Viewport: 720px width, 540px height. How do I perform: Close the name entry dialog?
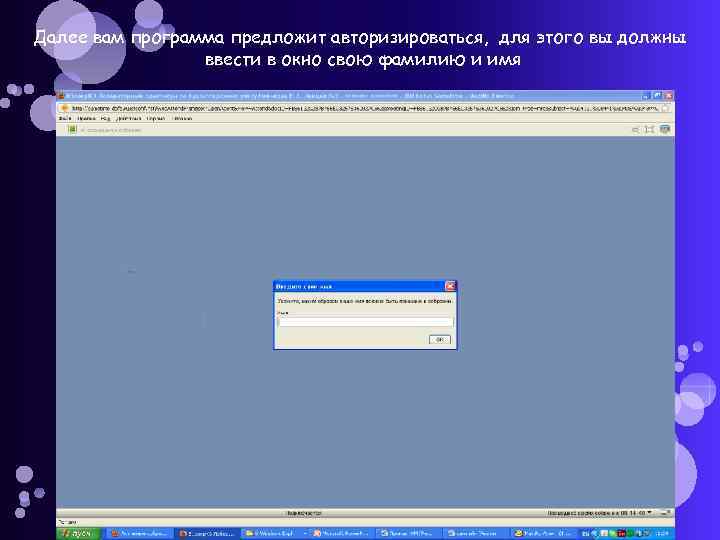click(450, 286)
